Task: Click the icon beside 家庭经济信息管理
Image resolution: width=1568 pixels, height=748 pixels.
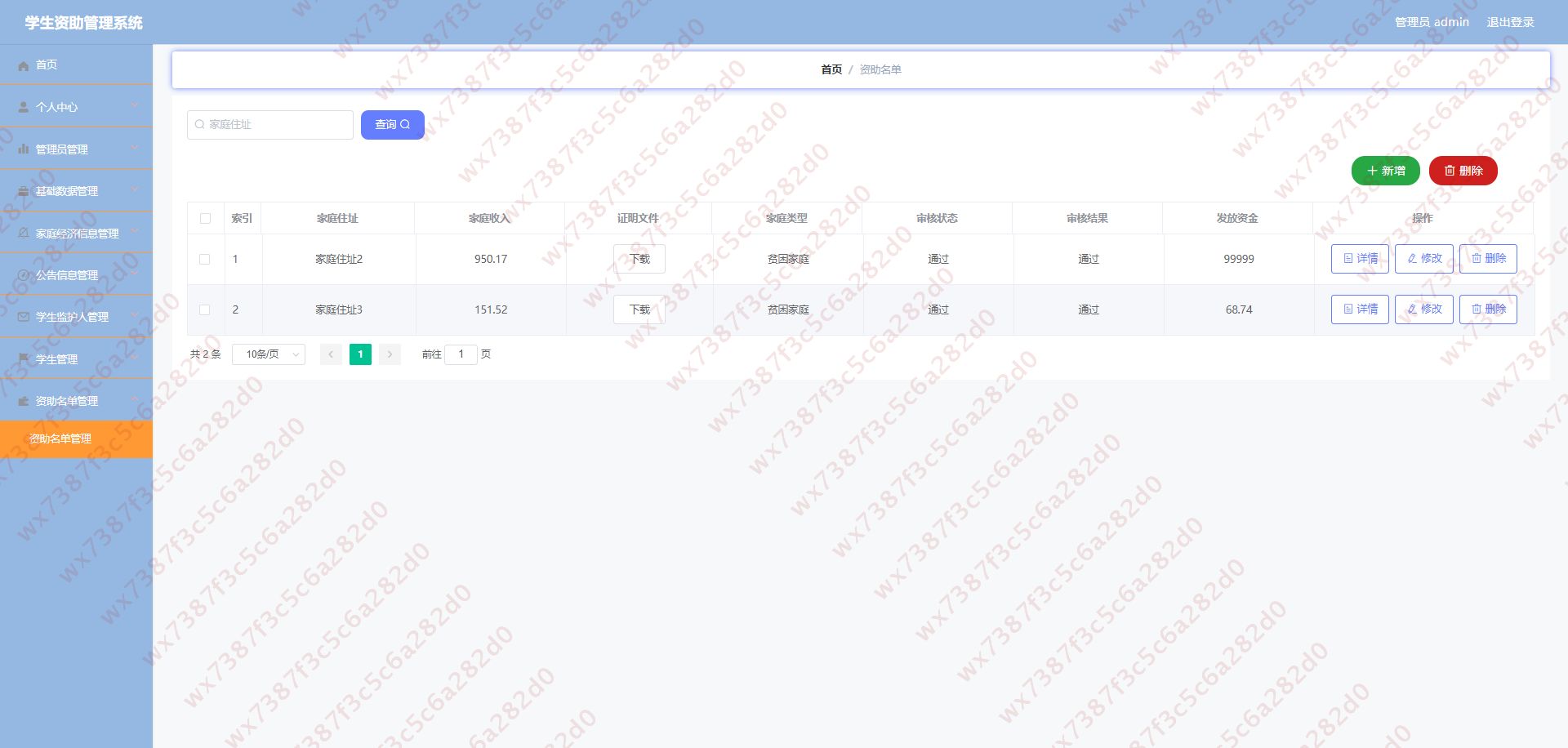Action: tap(24, 234)
